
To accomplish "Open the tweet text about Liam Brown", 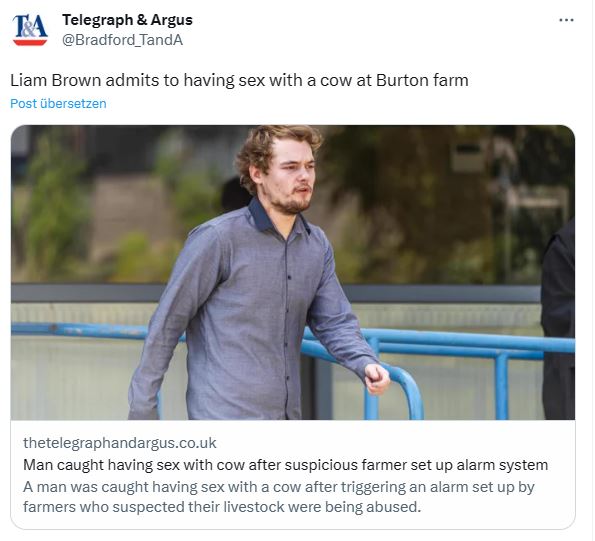I will (x=239, y=80).
